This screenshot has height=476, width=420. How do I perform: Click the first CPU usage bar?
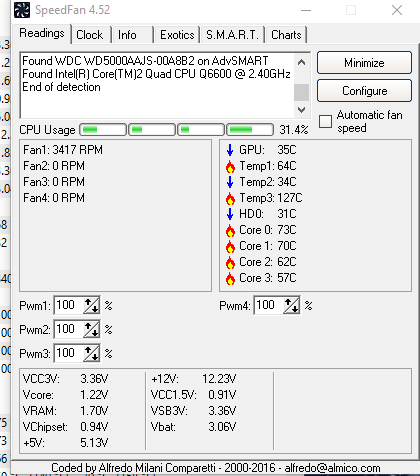[103, 130]
